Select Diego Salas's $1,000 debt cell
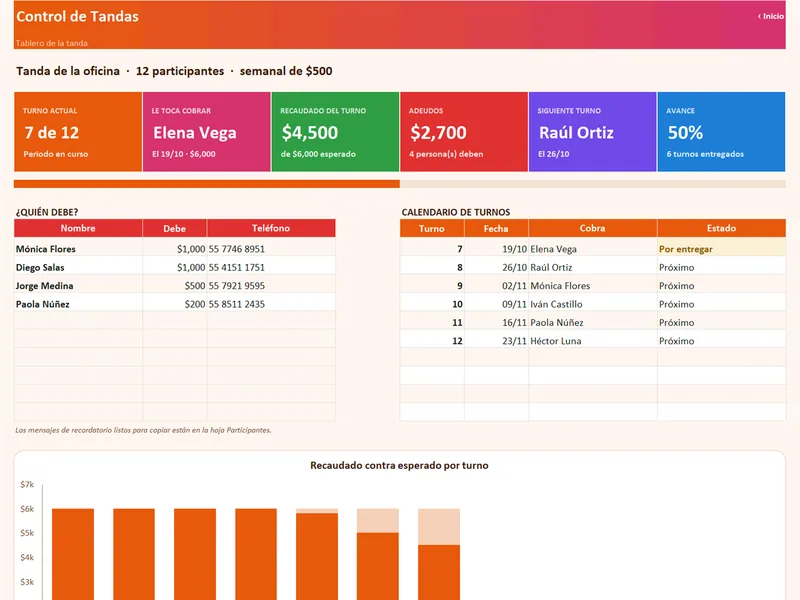 (174, 267)
